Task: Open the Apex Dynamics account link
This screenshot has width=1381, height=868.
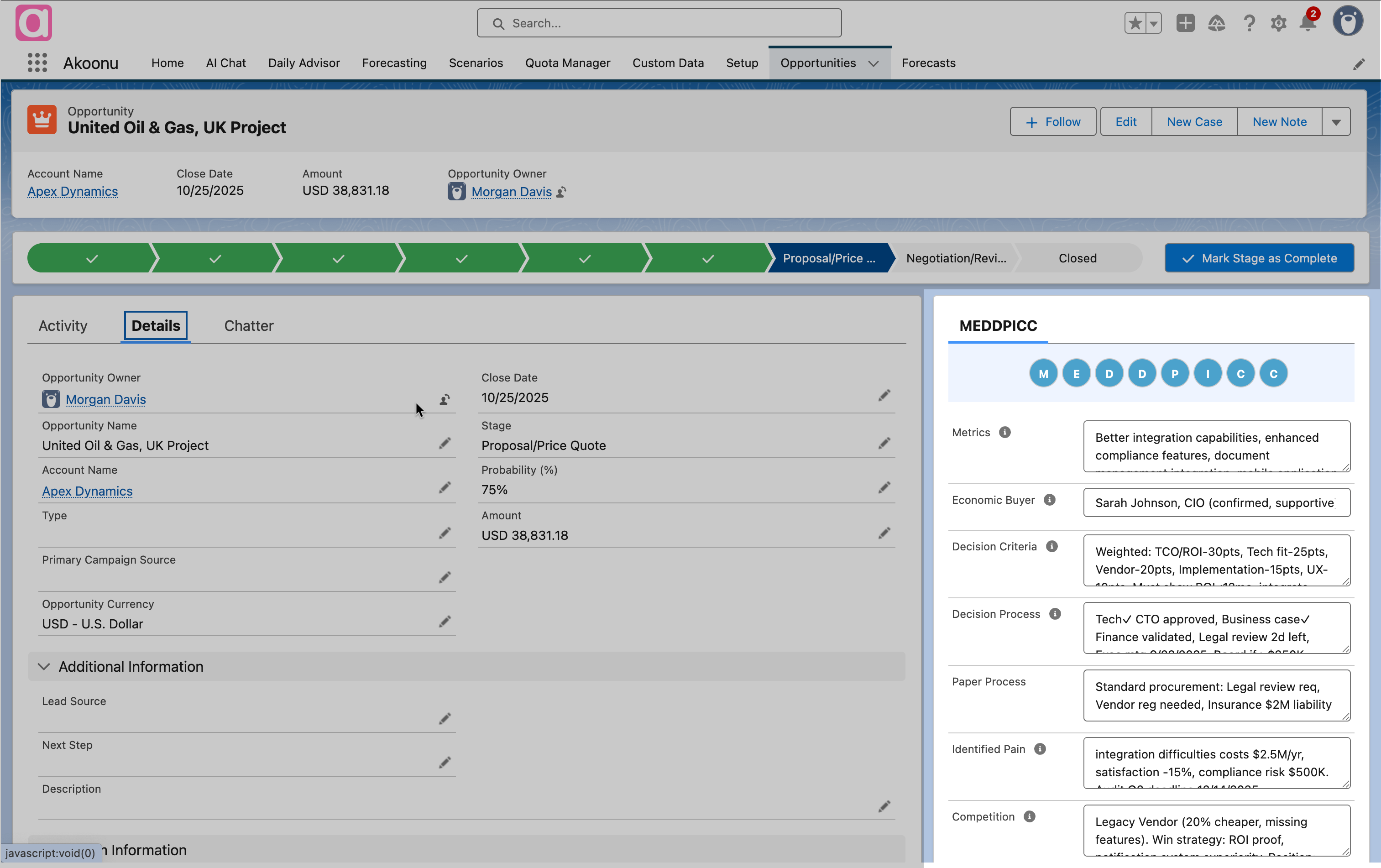Action: pyautogui.click(x=73, y=192)
